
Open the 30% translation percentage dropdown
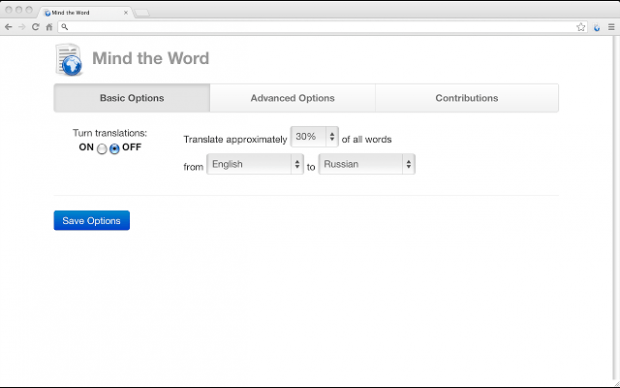pyautogui.click(x=314, y=137)
